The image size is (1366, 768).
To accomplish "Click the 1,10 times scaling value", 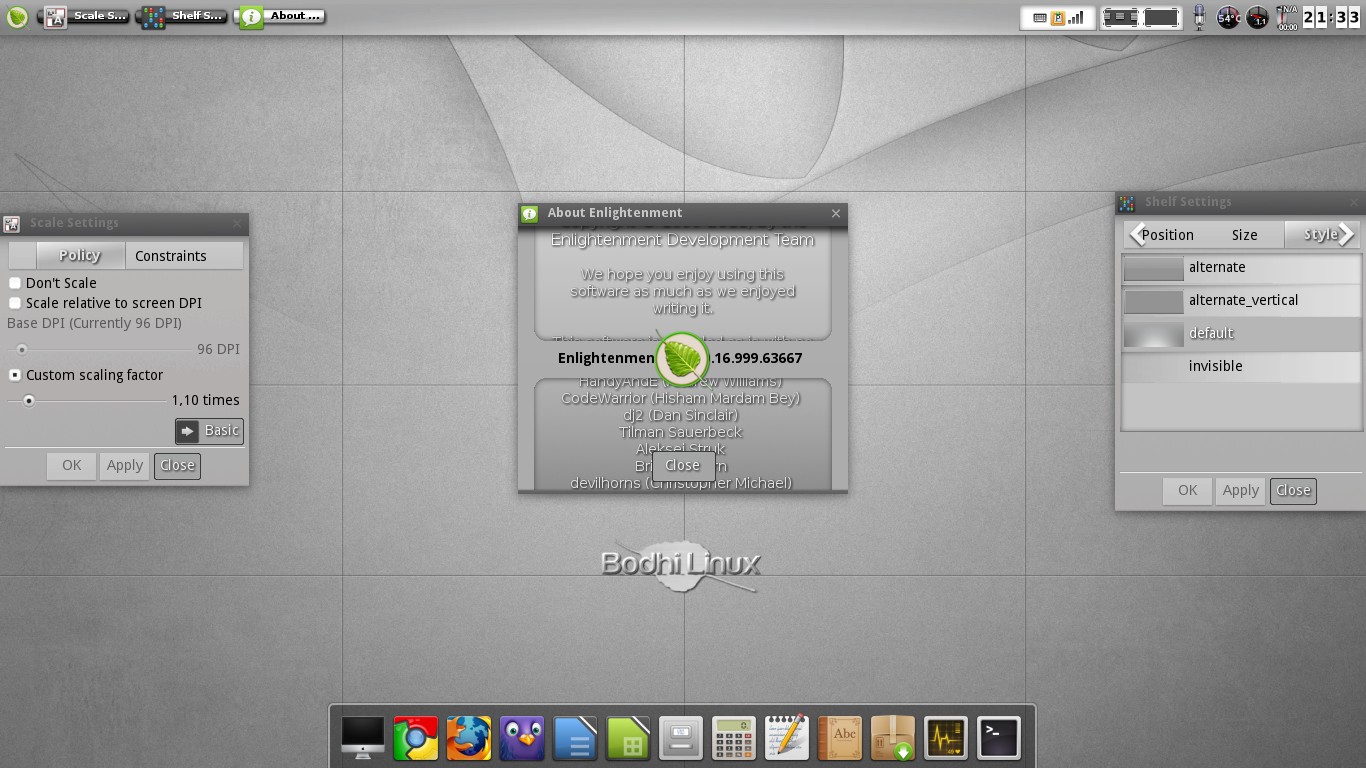I will pyautogui.click(x=206, y=400).
